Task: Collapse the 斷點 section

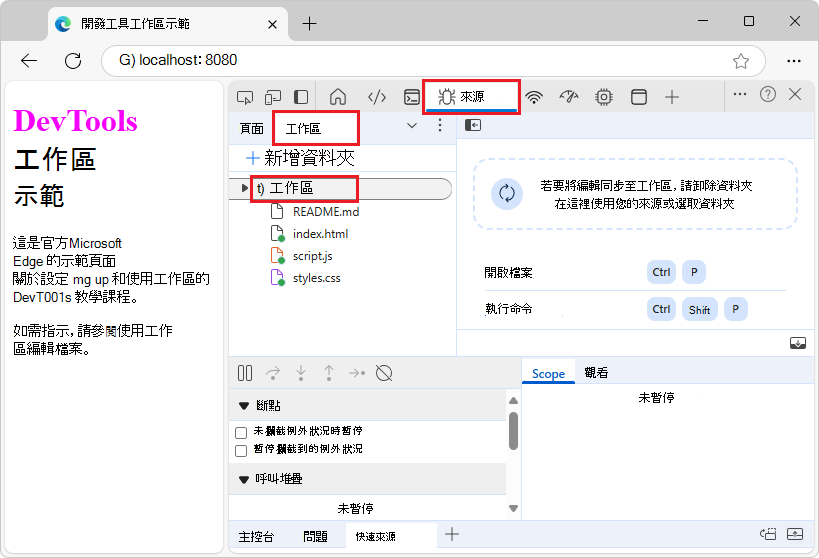Action: point(243,406)
